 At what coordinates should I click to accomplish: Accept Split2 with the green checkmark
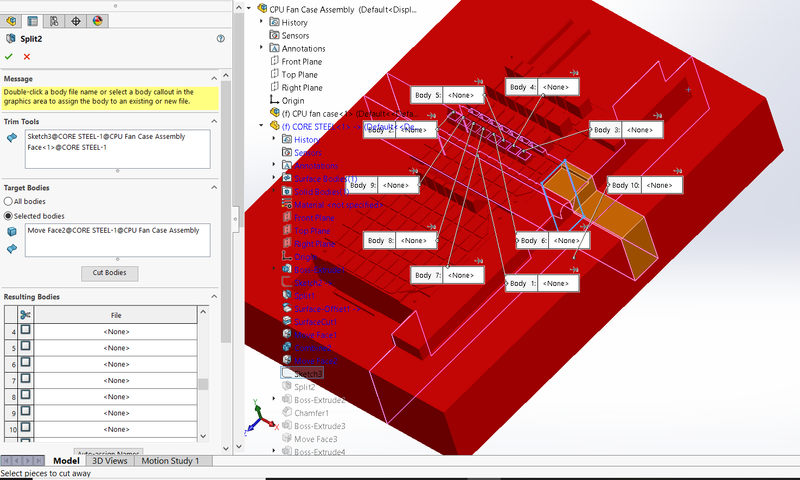pyautogui.click(x=9, y=57)
